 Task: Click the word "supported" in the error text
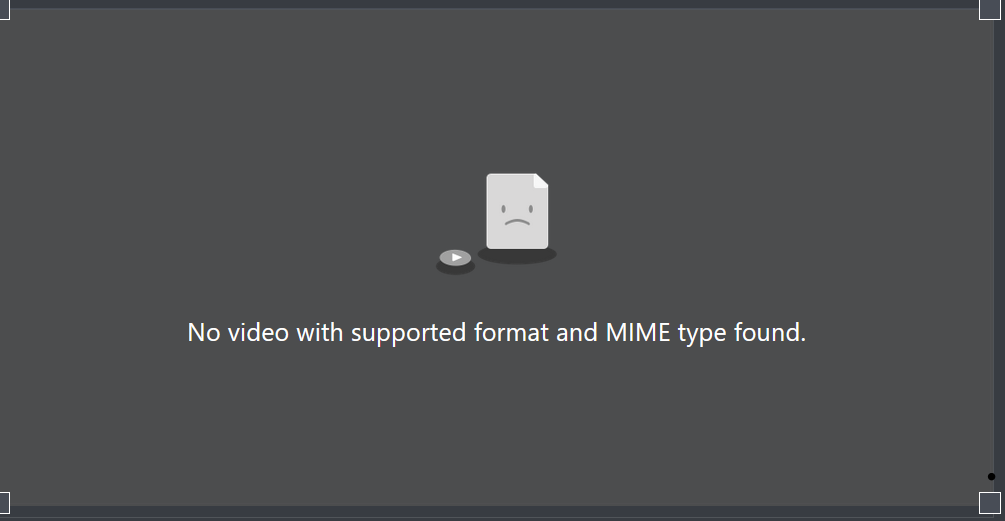pyautogui.click(x=408, y=334)
